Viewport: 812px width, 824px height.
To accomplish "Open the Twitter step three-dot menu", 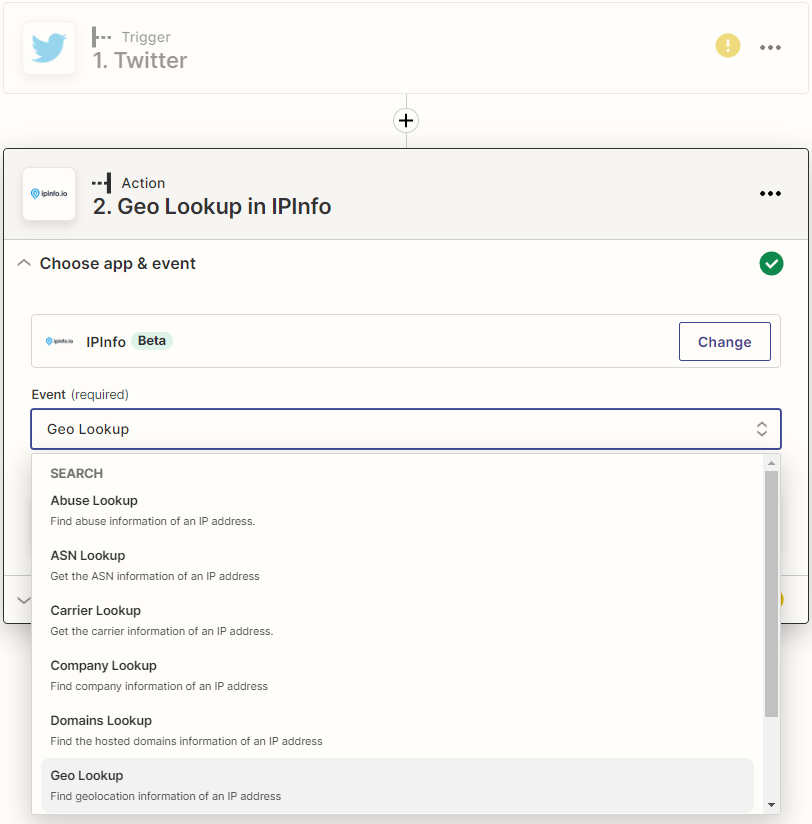I will [770, 47].
